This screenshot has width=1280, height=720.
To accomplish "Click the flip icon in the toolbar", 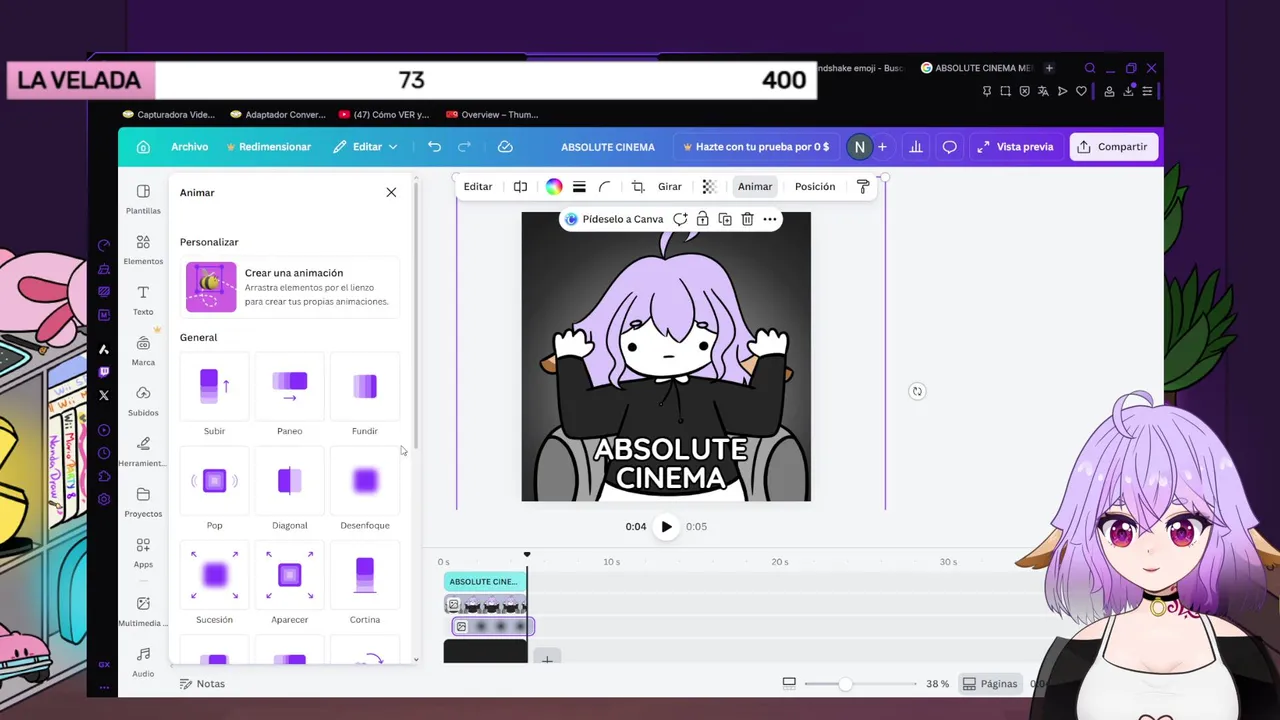I will coord(520,187).
